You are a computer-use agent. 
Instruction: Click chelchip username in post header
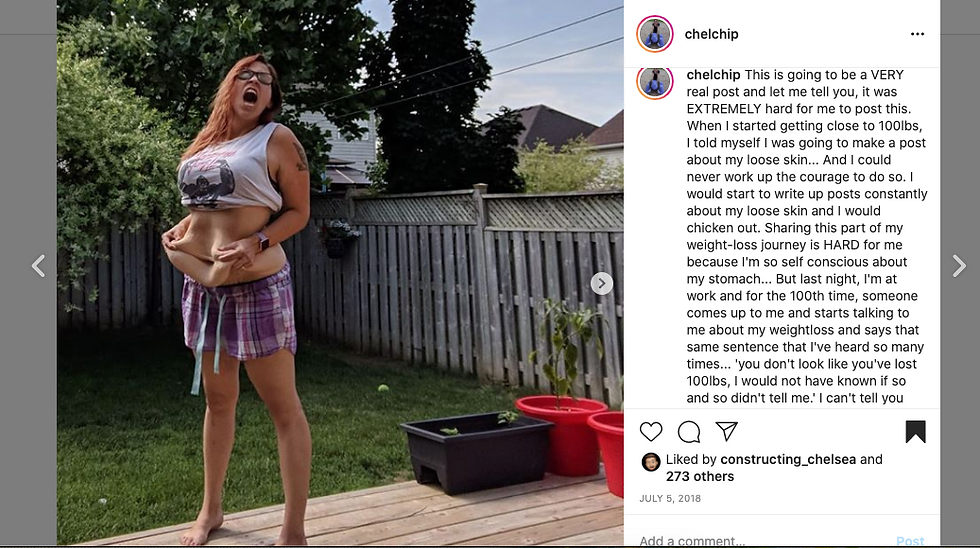(711, 34)
